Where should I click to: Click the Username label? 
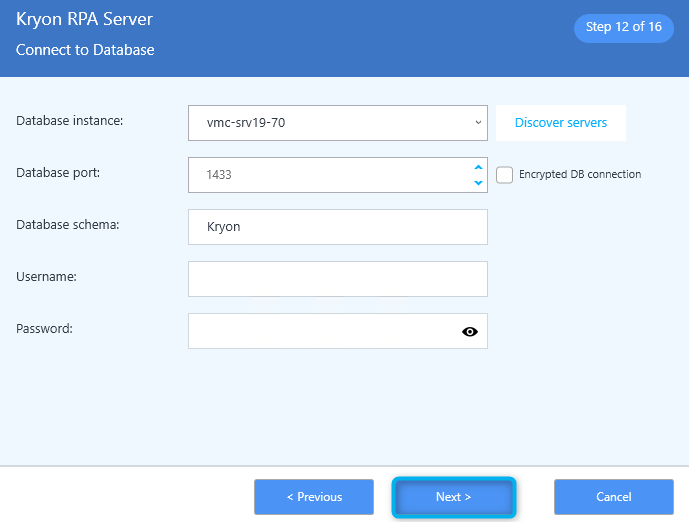pos(46,276)
